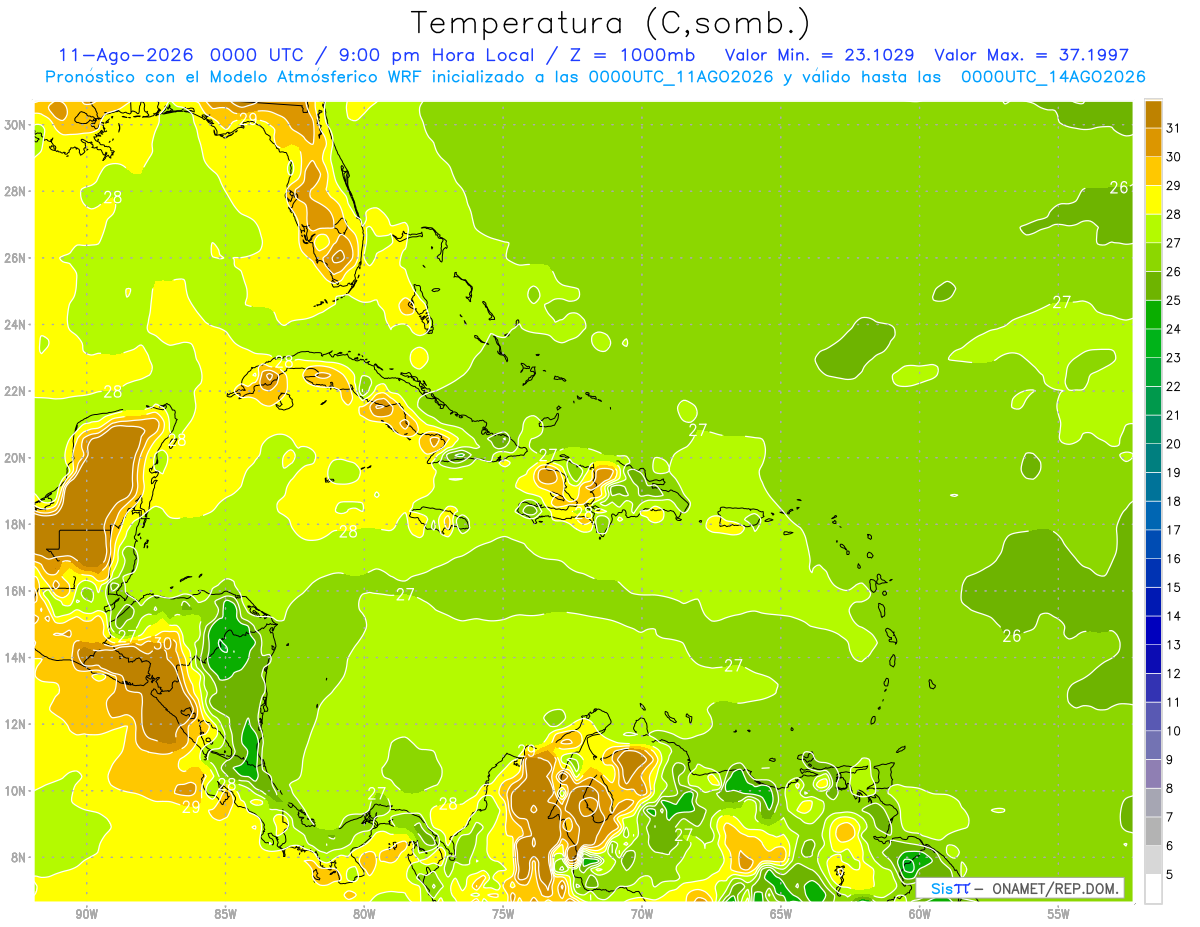Click the legend value 23
Screen dimensions: 1200x927
[x=1174, y=357]
